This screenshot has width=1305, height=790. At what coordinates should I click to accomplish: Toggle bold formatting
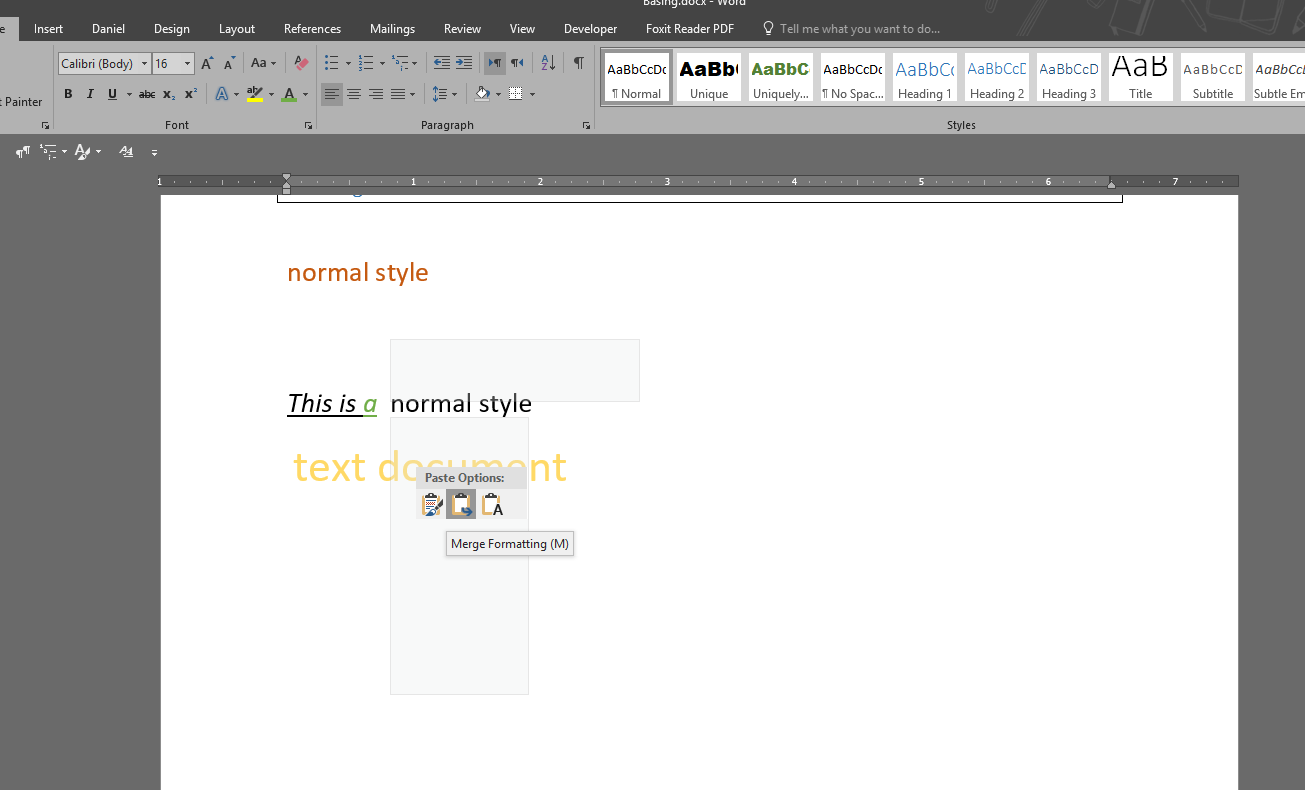[68, 95]
